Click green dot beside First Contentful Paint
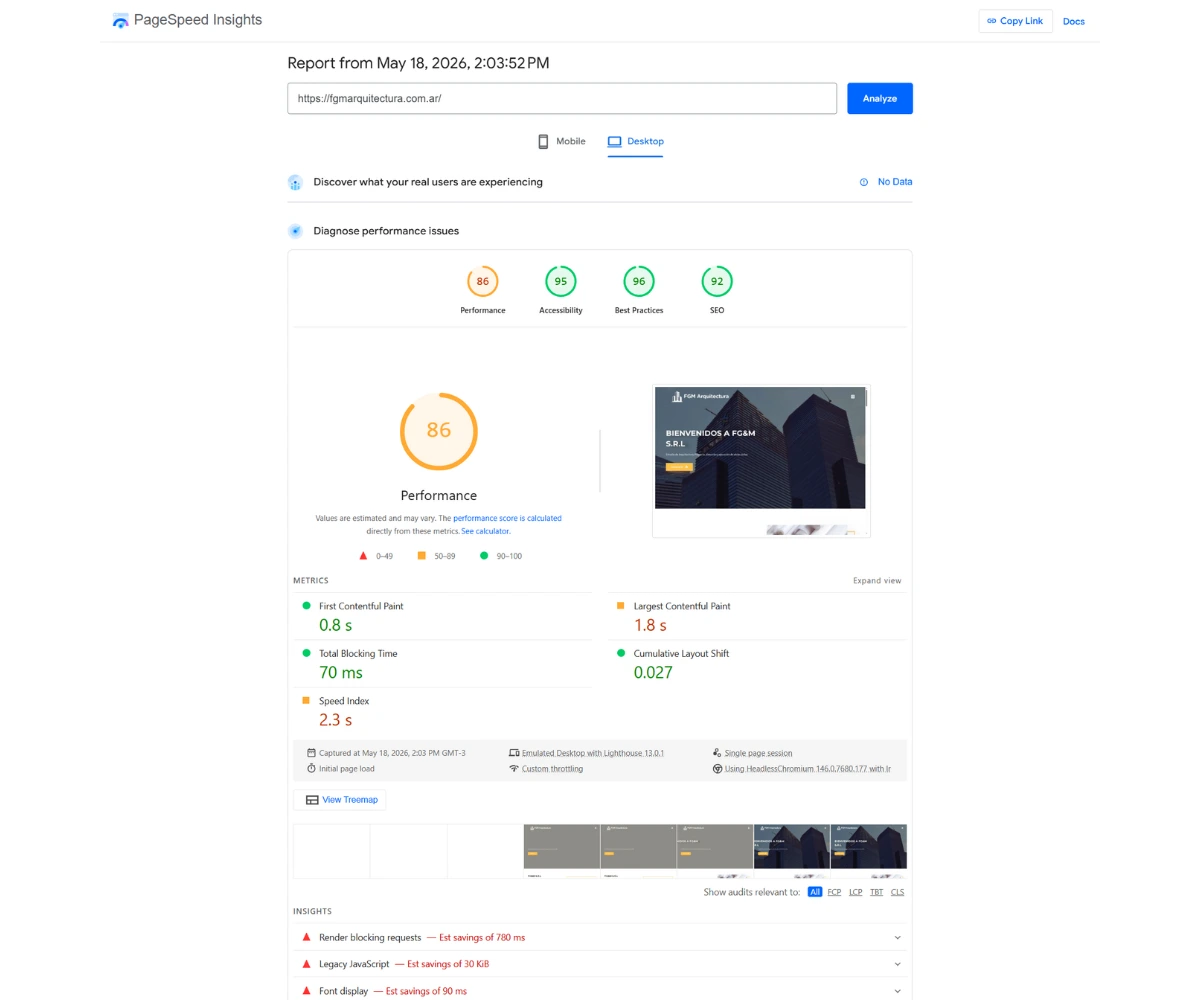The height and width of the screenshot is (1000, 1200). coord(307,606)
